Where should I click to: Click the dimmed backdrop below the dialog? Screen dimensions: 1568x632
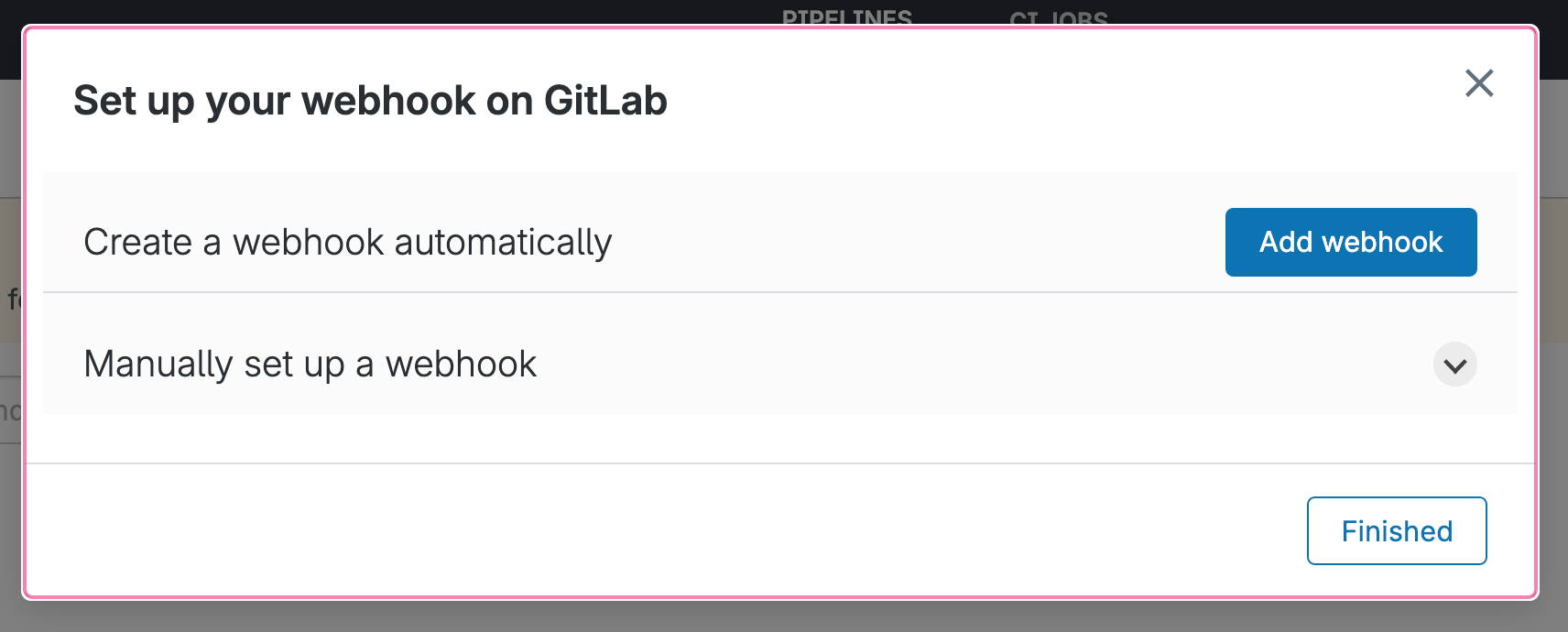(x=784, y=616)
